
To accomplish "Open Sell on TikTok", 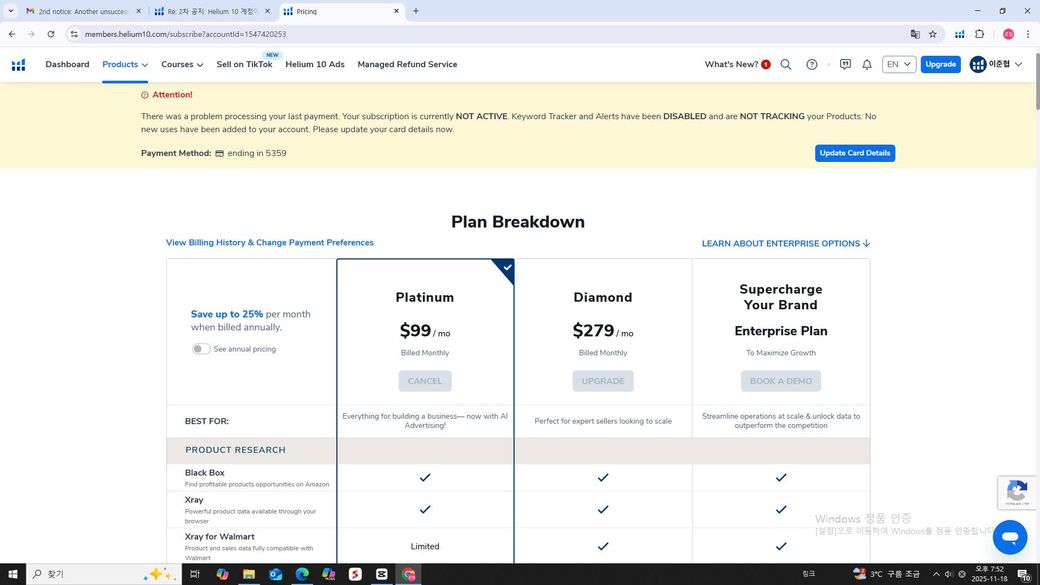I will (x=244, y=64).
